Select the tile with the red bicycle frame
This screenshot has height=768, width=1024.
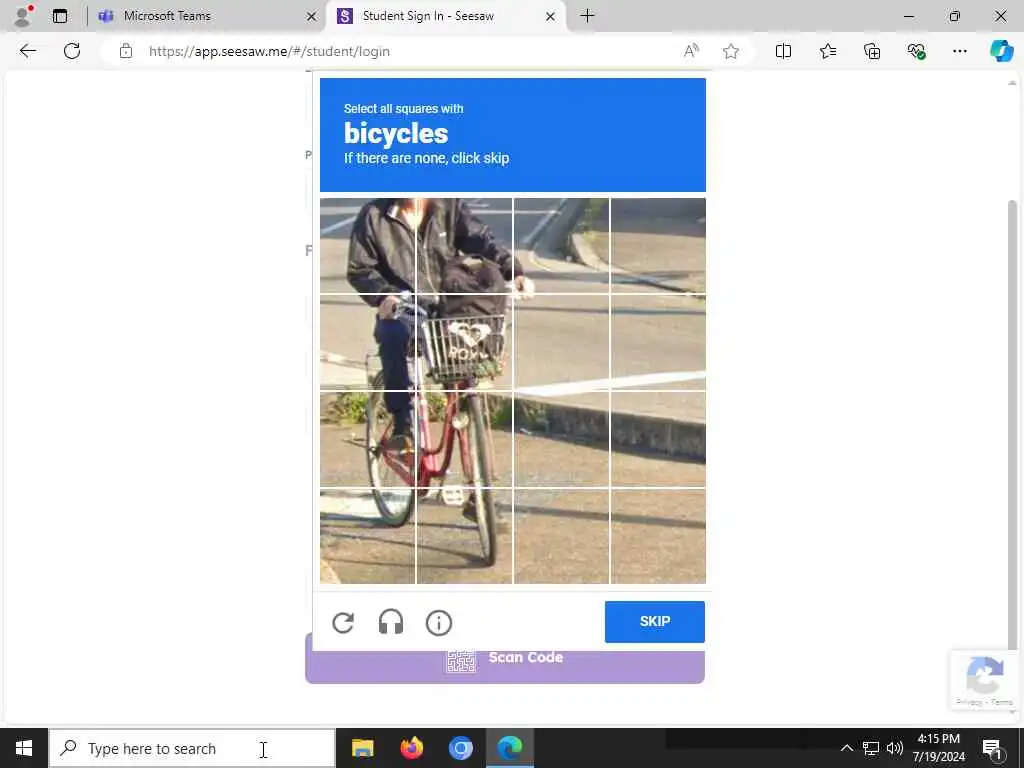[x=464, y=439]
